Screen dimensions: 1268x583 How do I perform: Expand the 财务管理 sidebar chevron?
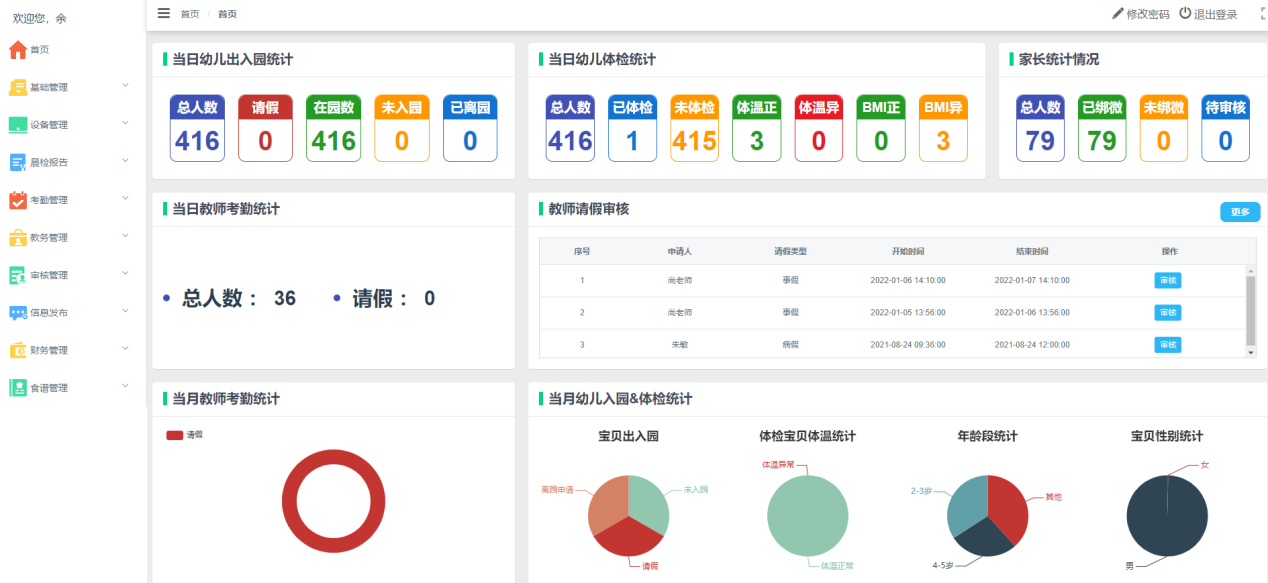tap(125, 348)
